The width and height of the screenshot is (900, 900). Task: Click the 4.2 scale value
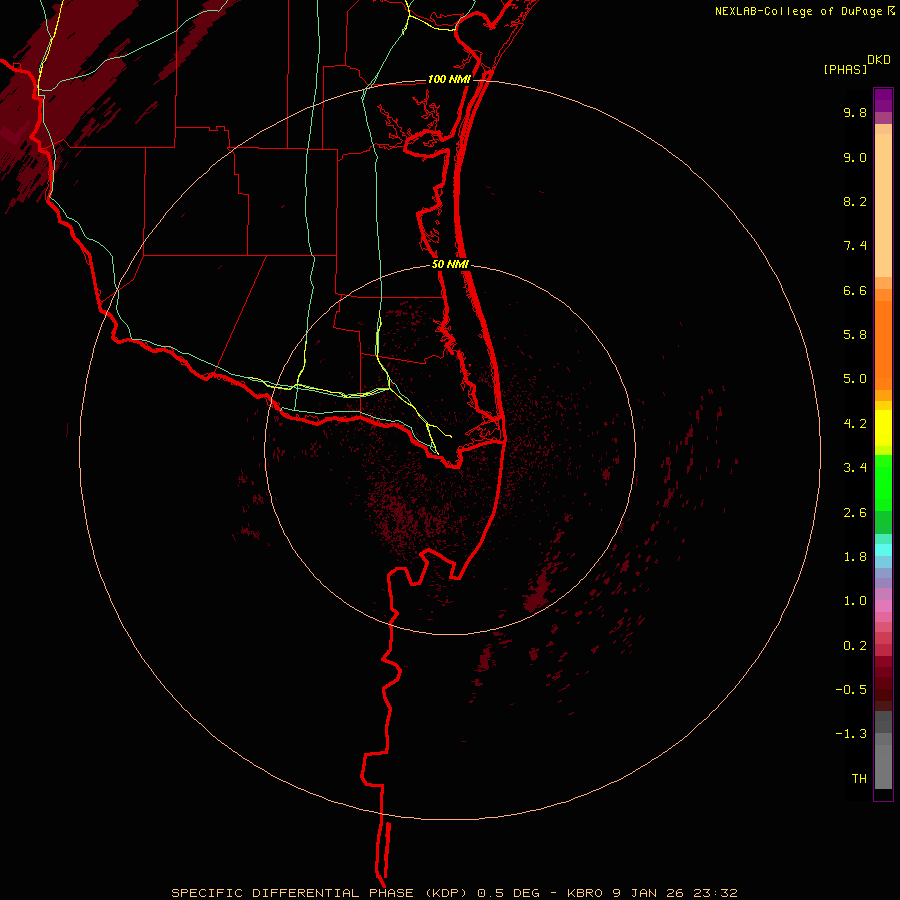[x=855, y=424]
